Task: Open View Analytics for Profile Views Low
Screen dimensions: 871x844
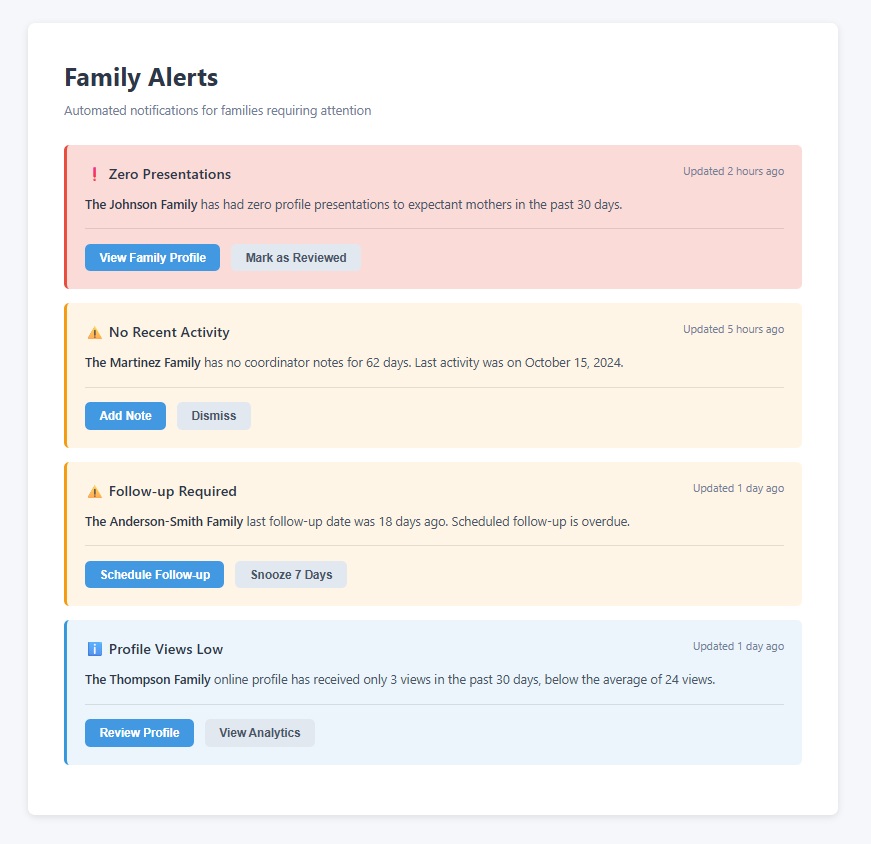Action: tap(259, 732)
